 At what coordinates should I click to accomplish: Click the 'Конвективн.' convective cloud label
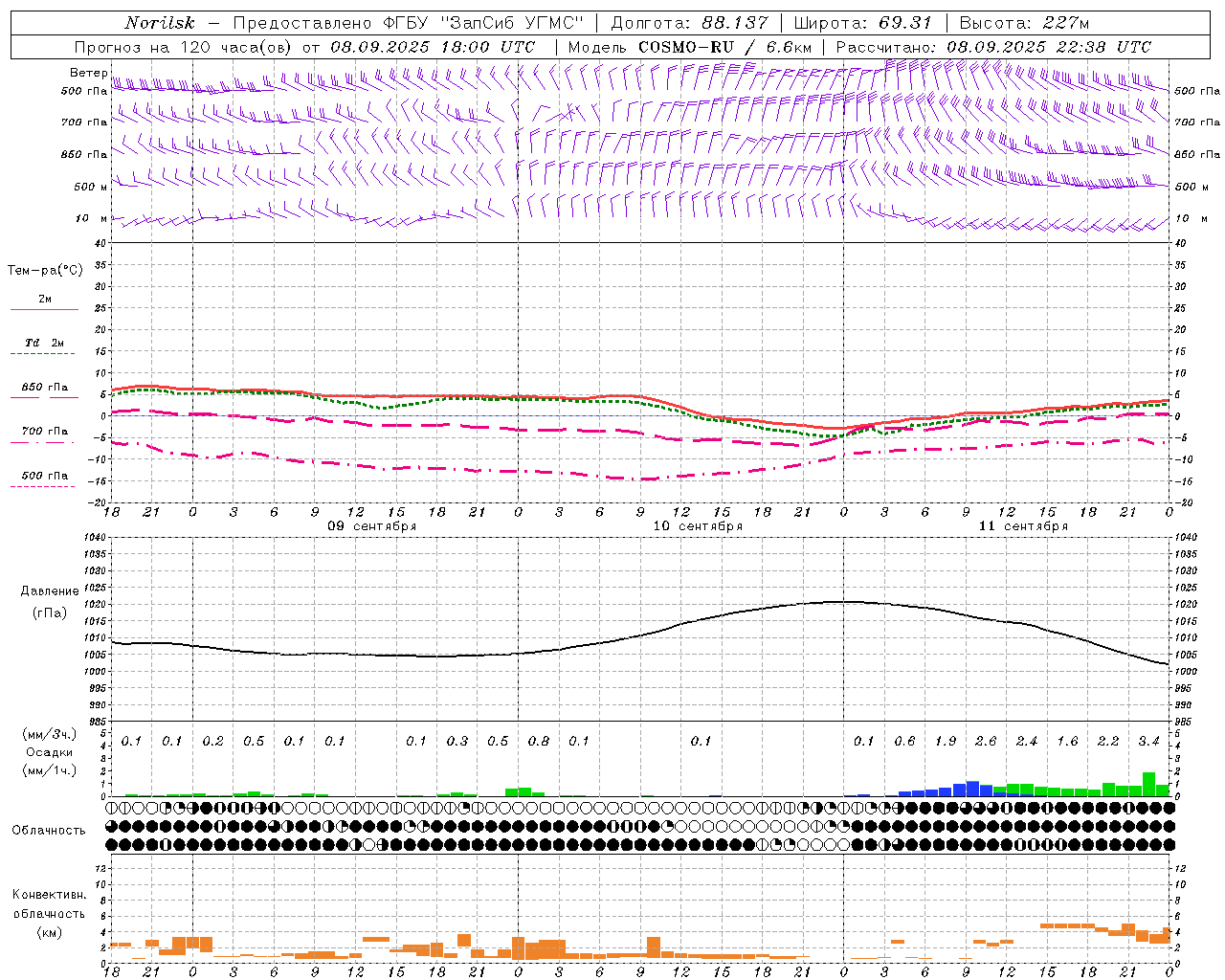[x=50, y=895]
